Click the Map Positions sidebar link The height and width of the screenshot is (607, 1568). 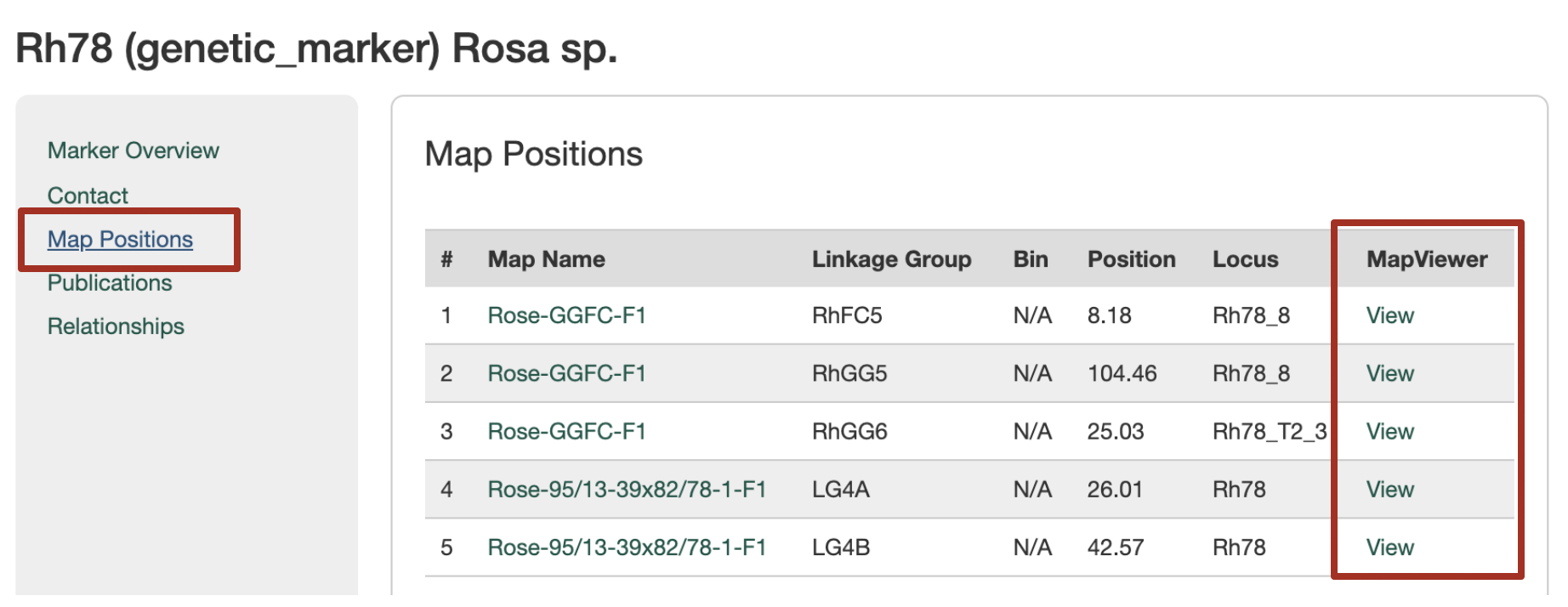click(x=120, y=240)
